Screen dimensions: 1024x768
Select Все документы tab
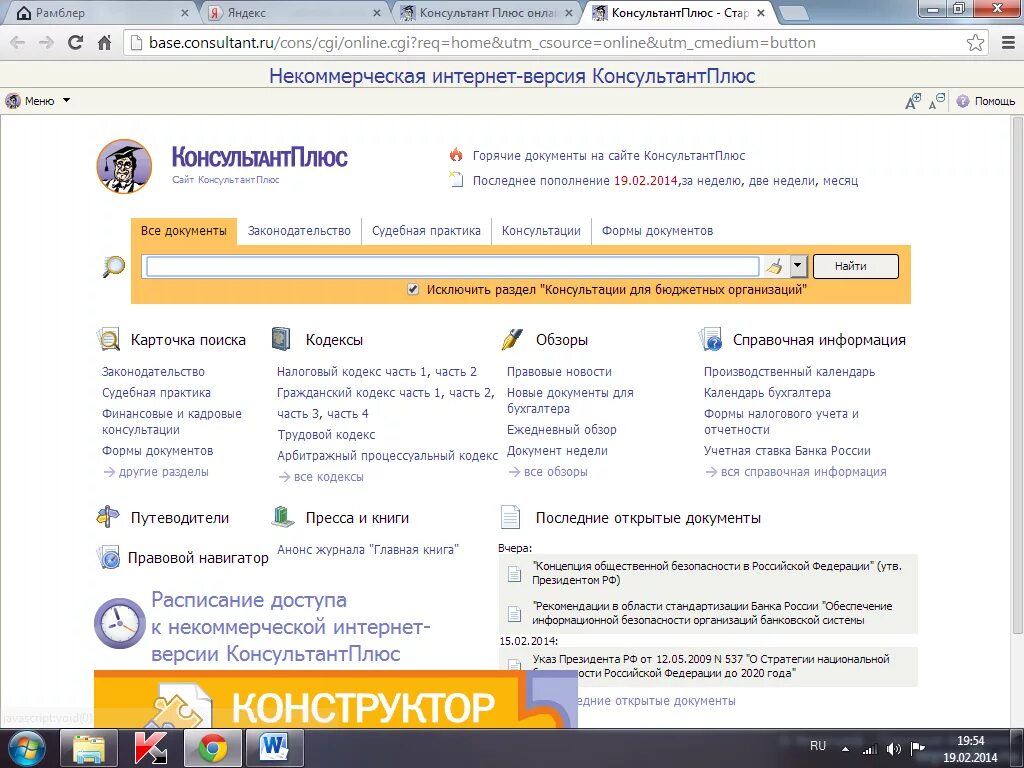click(x=184, y=231)
